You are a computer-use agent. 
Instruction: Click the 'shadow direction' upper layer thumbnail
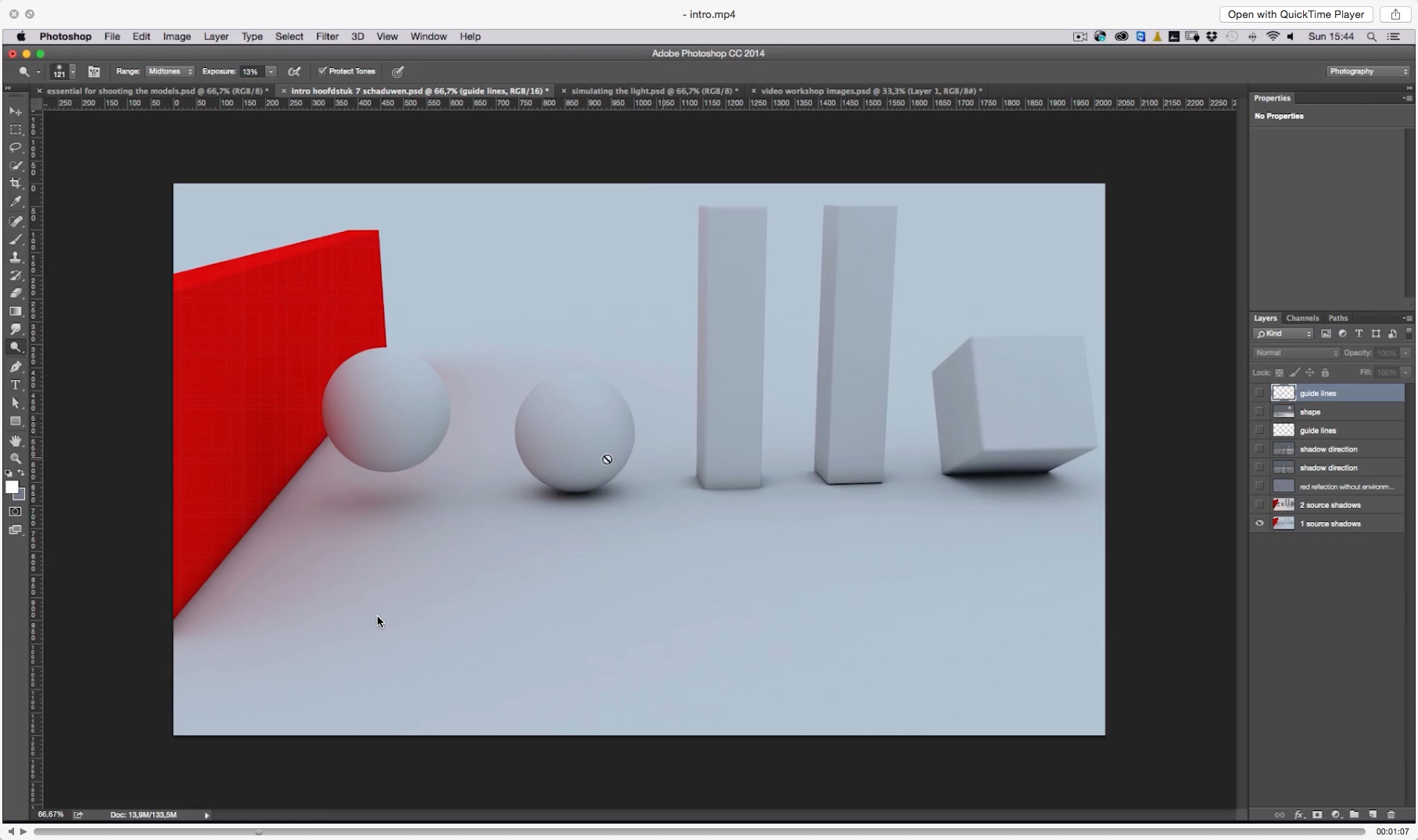1284,449
